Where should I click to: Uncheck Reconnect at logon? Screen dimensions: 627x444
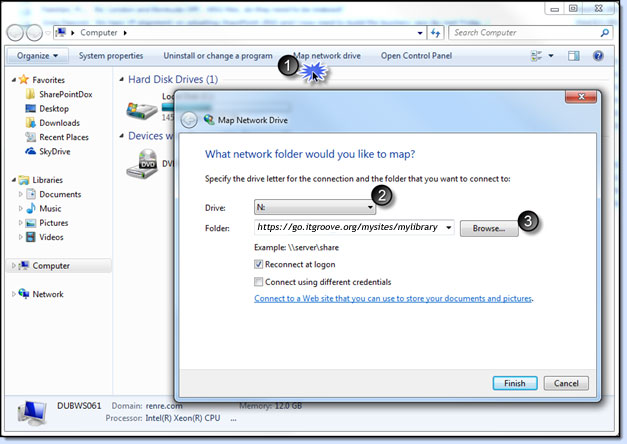pos(259,265)
